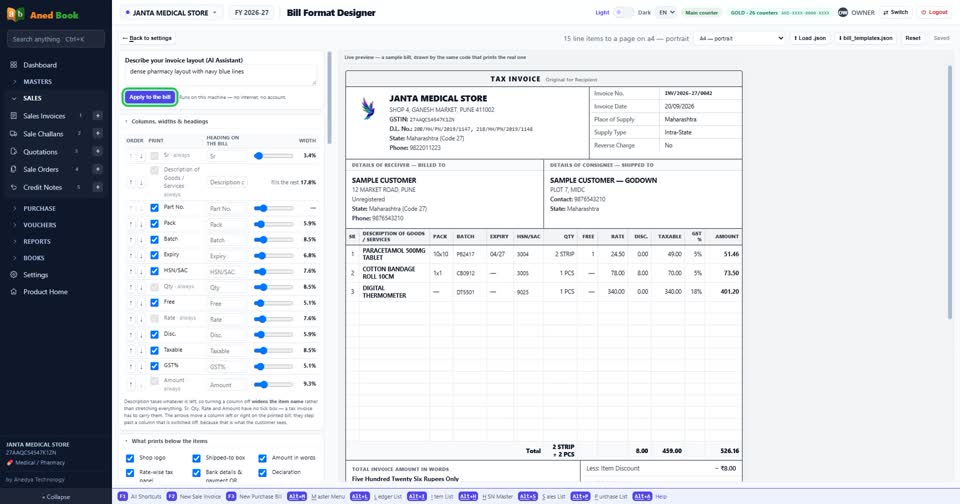Move the Free column down
Screen dimensions: 960x504
pyautogui.click(x=141, y=303)
